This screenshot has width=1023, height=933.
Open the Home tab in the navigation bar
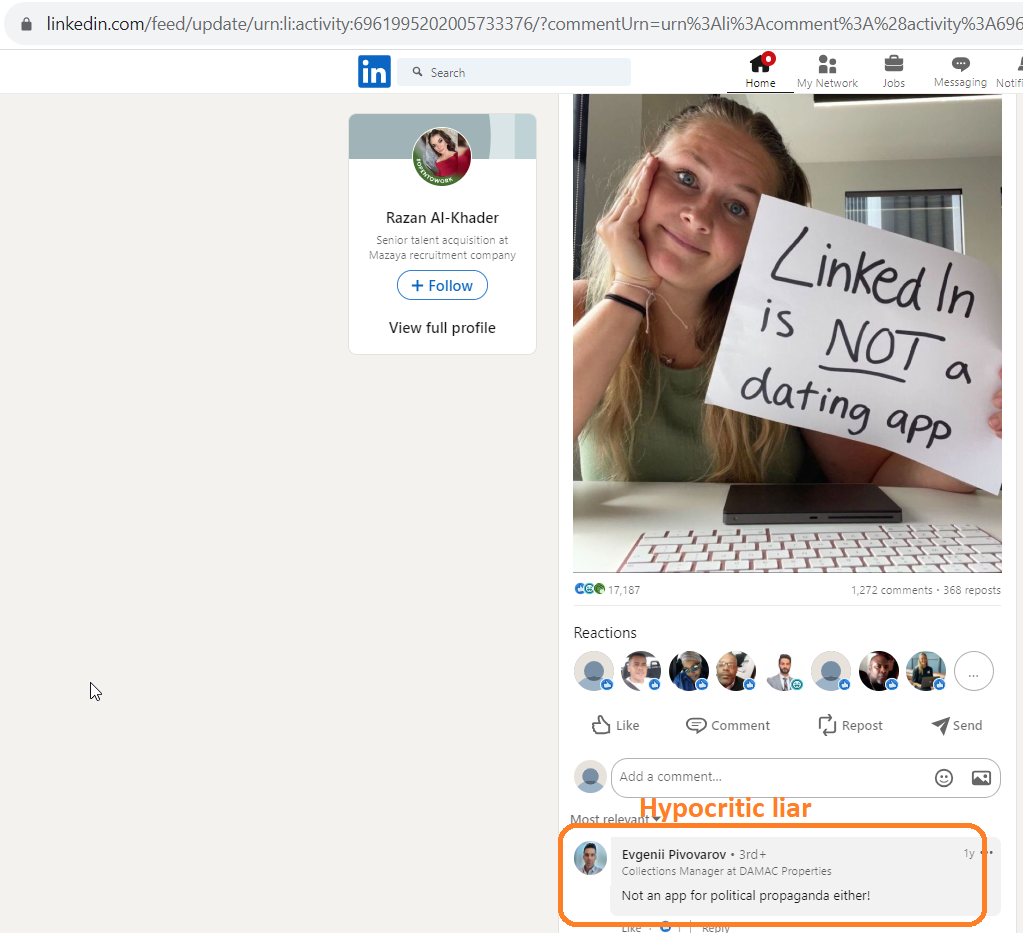[x=760, y=71]
